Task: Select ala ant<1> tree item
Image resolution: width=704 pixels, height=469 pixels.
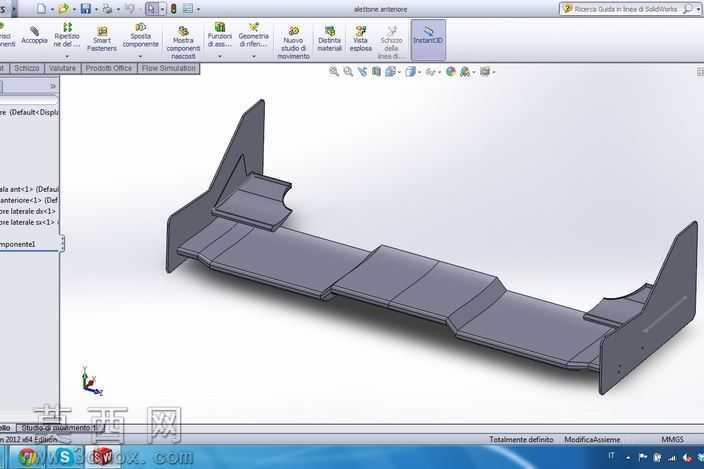Action: (x=30, y=189)
